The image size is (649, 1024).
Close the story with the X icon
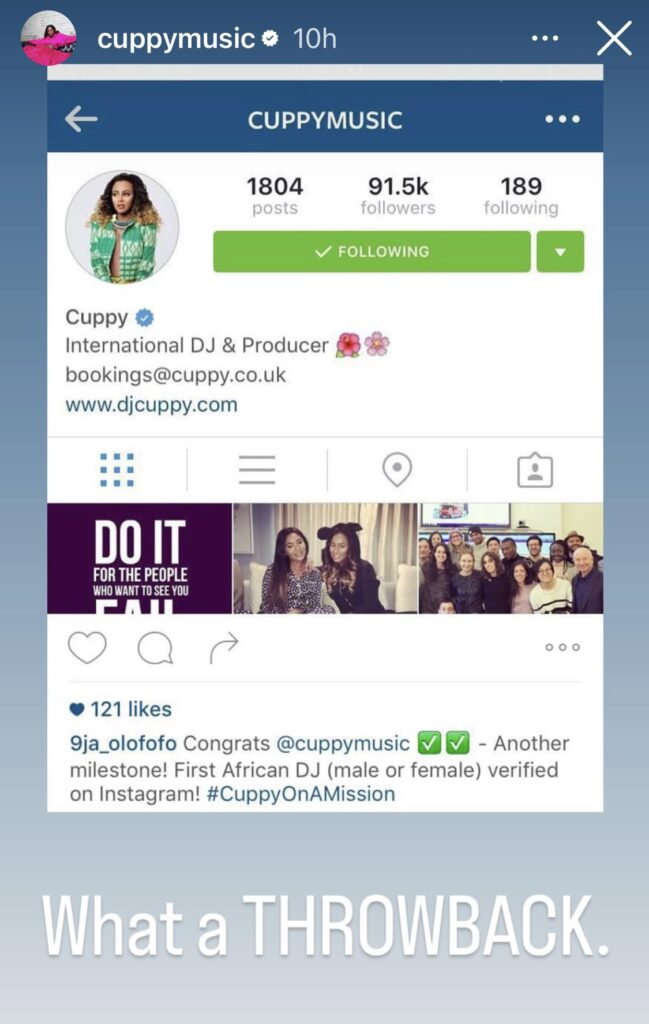tap(614, 38)
